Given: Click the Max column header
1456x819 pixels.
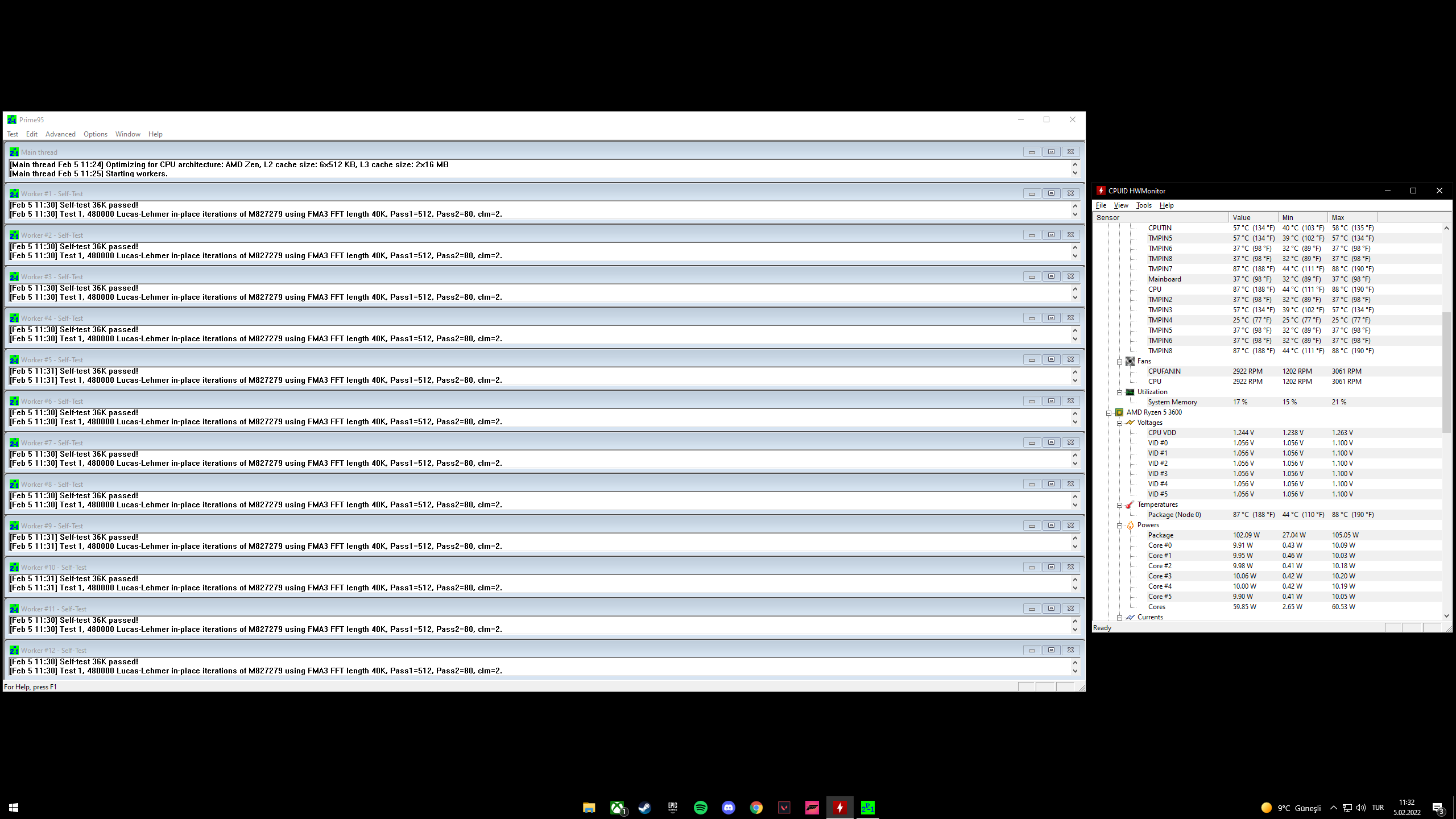Looking at the screenshot, I should 1351,217.
